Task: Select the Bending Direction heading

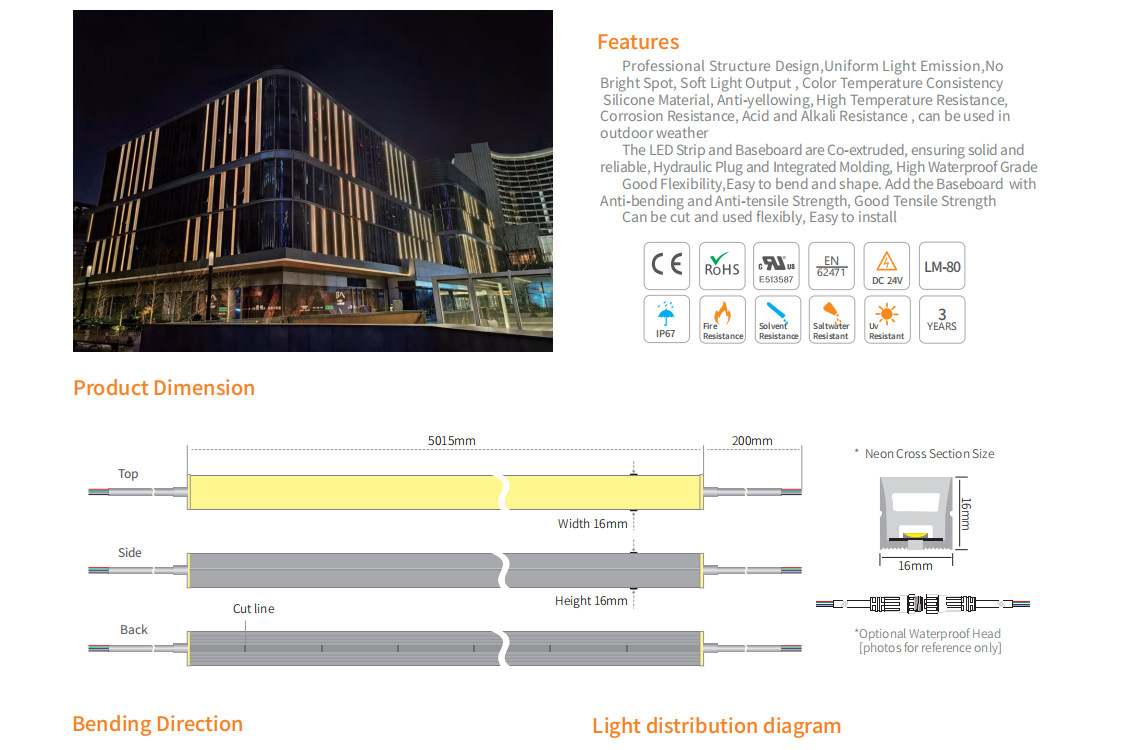Action: (157, 724)
